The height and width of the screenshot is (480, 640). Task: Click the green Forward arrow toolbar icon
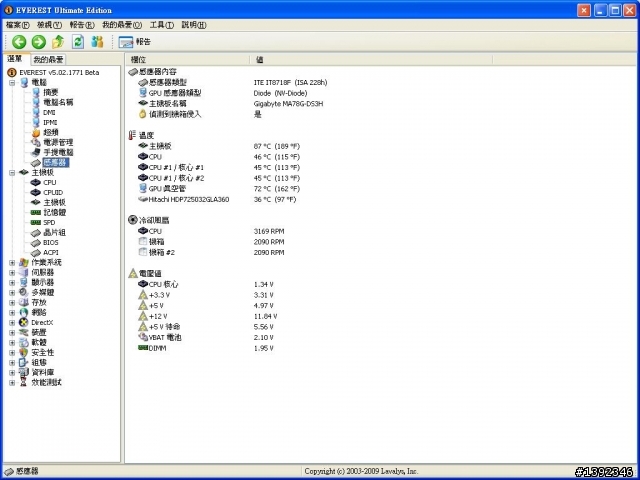[39, 42]
